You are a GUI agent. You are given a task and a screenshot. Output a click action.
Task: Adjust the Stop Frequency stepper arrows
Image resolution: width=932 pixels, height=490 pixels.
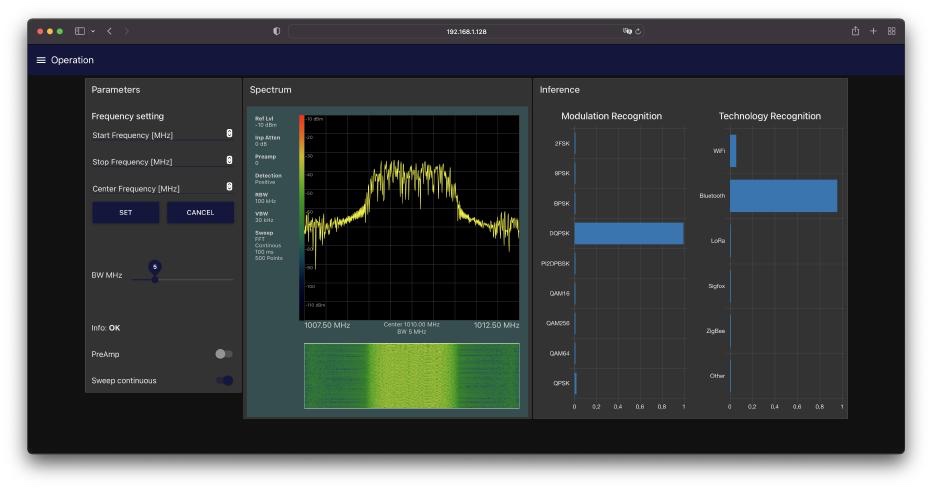[x=229, y=160]
